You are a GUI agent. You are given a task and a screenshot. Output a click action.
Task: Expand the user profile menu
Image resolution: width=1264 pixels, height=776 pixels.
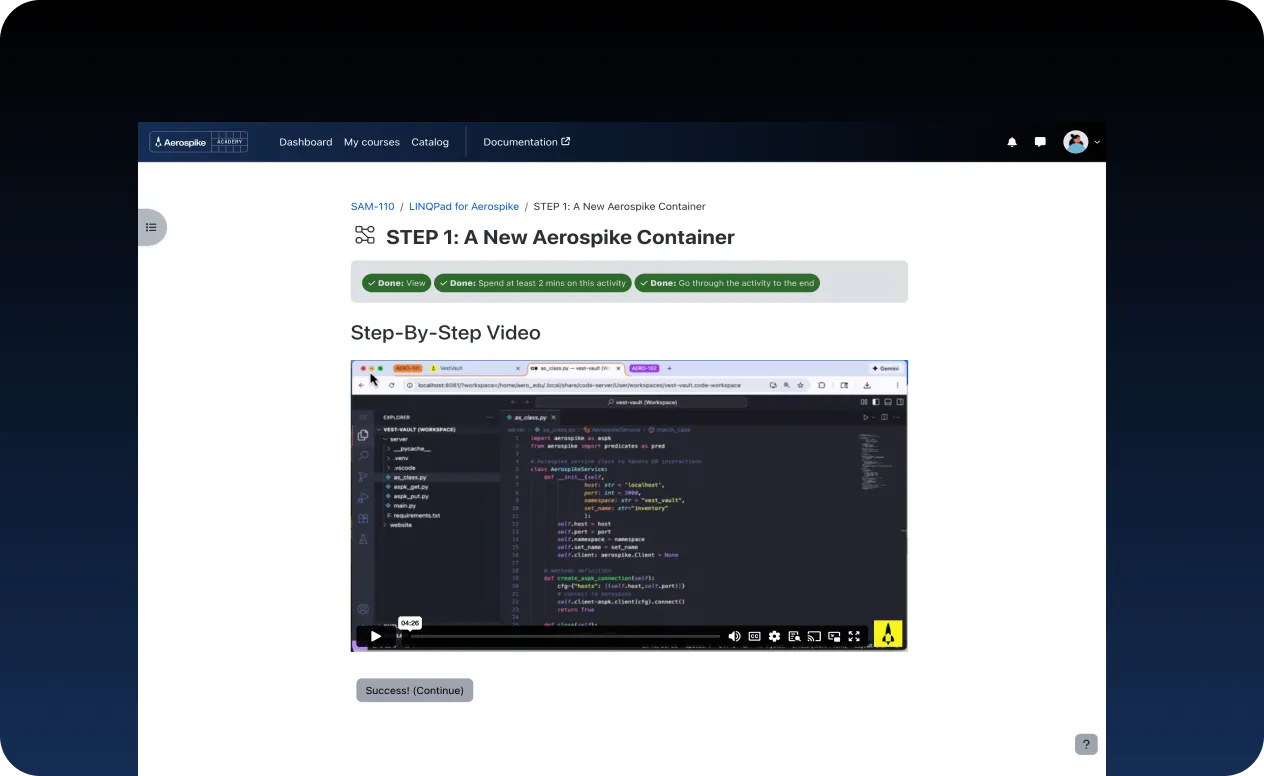[1081, 142]
